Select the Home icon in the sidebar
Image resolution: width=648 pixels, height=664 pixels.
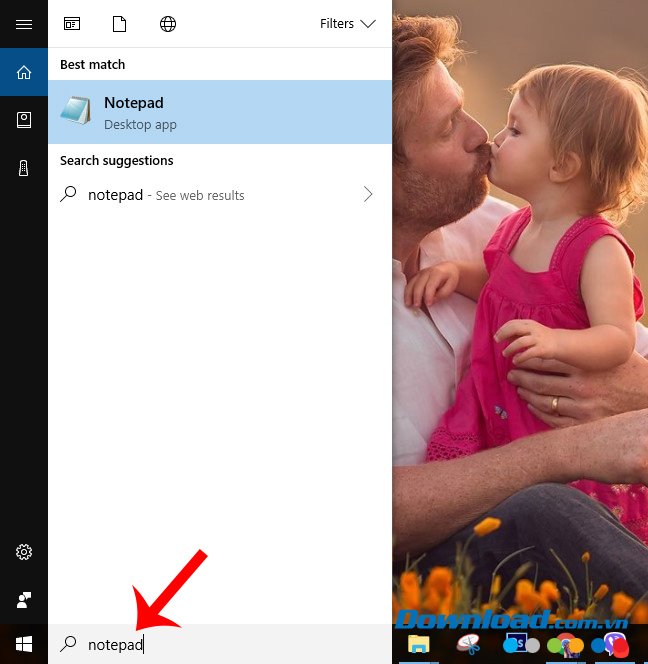[24, 72]
